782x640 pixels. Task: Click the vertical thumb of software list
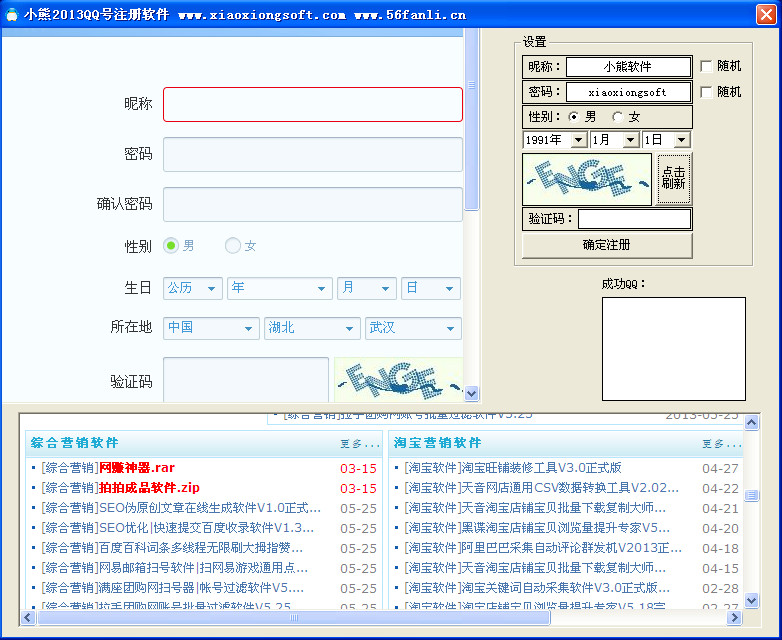click(752, 495)
